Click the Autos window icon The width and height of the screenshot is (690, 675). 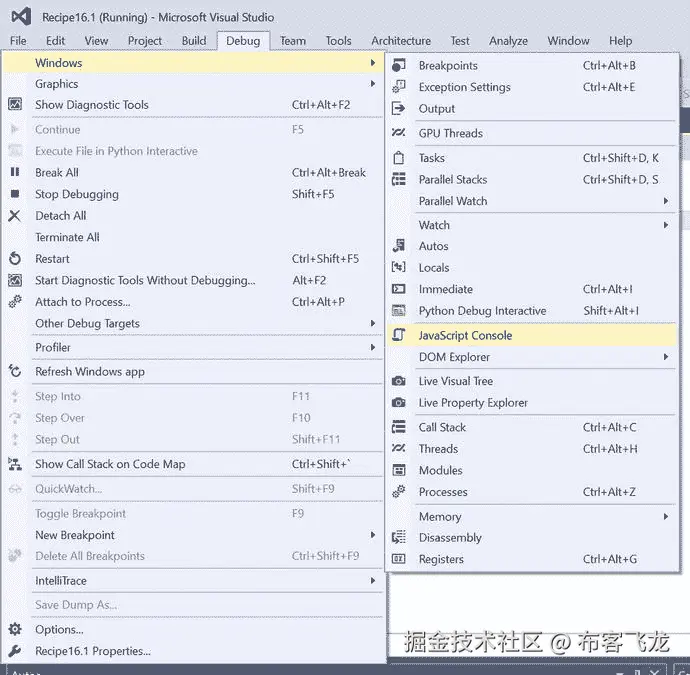pos(399,246)
